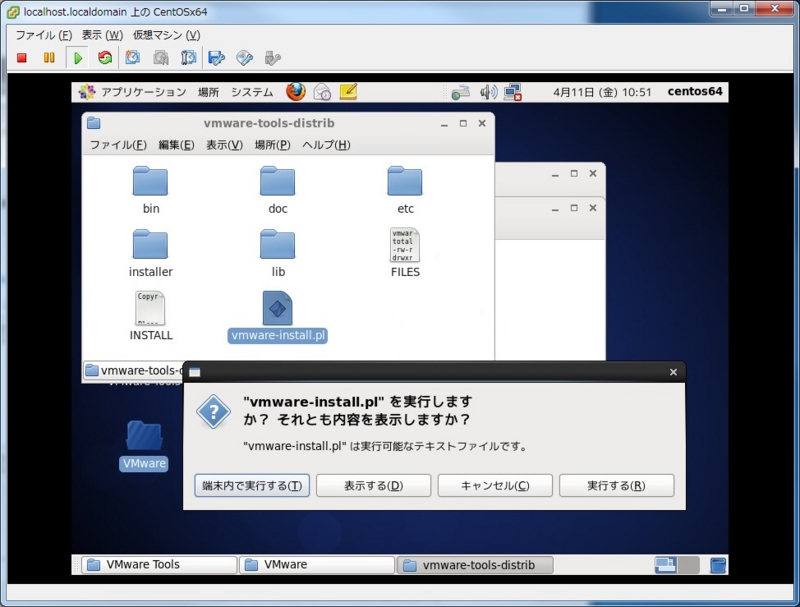
Task: Open ヘルプ(H) menu in the file browser
Action: 326,145
